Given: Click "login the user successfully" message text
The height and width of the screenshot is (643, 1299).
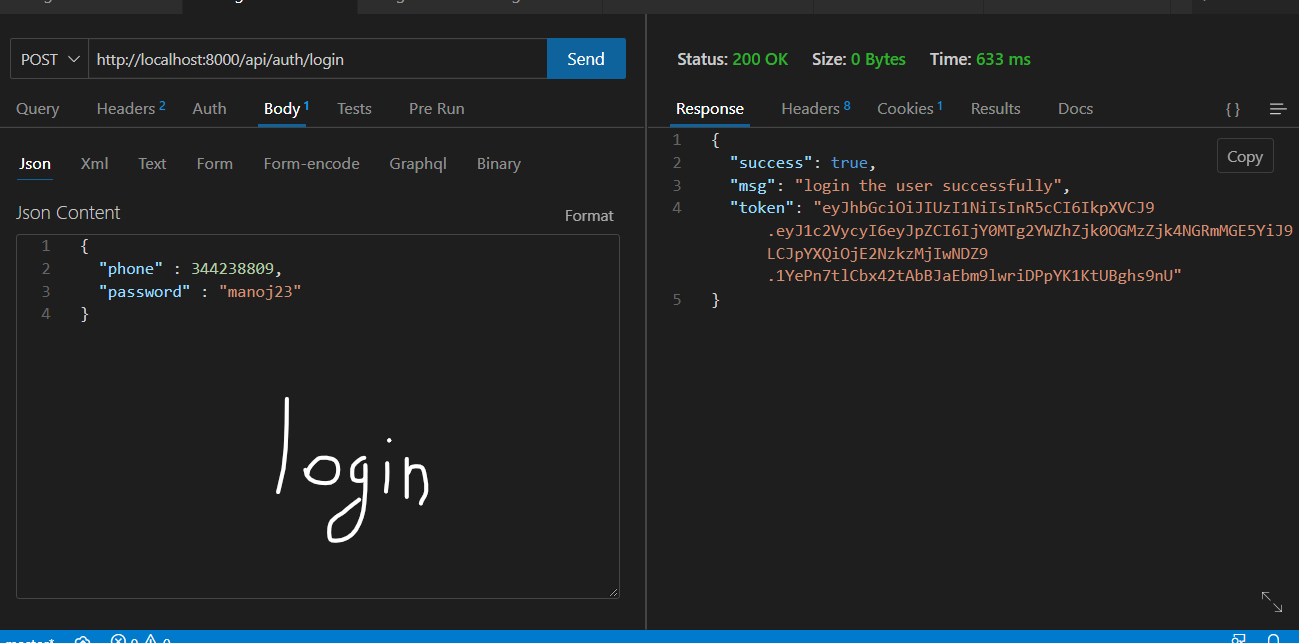Looking at the screenshot, I should click(927, 185).
